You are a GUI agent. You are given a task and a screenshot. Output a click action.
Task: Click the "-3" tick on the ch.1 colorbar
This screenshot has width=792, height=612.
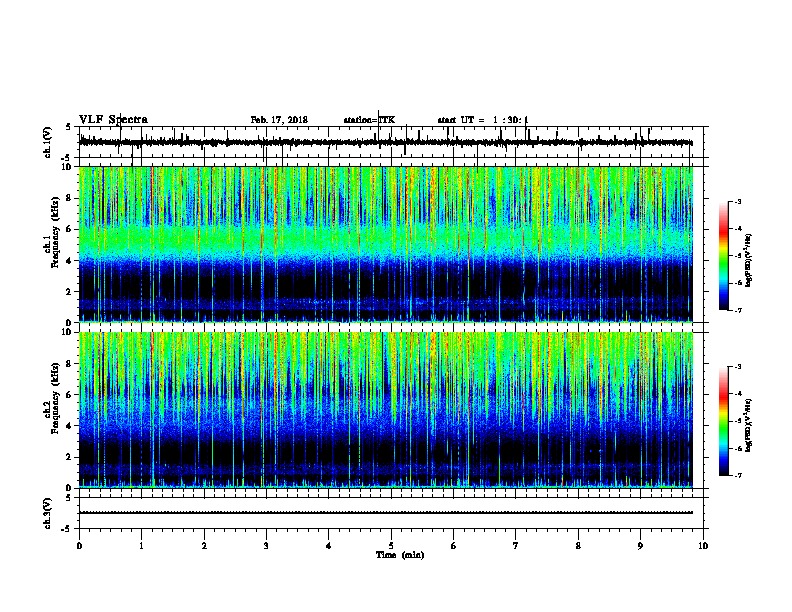[737, 201]
